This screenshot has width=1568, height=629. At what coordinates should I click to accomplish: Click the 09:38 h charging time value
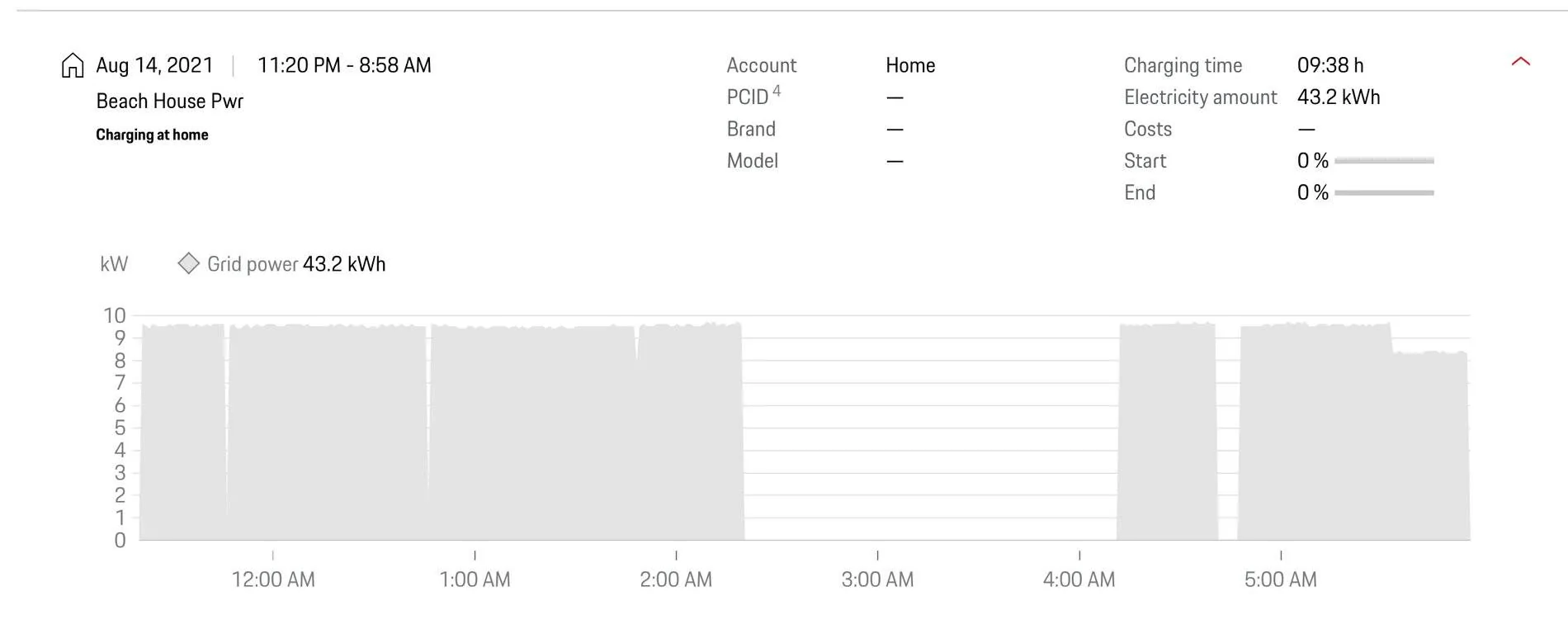pyautogui.click(x=1330, y=65)
